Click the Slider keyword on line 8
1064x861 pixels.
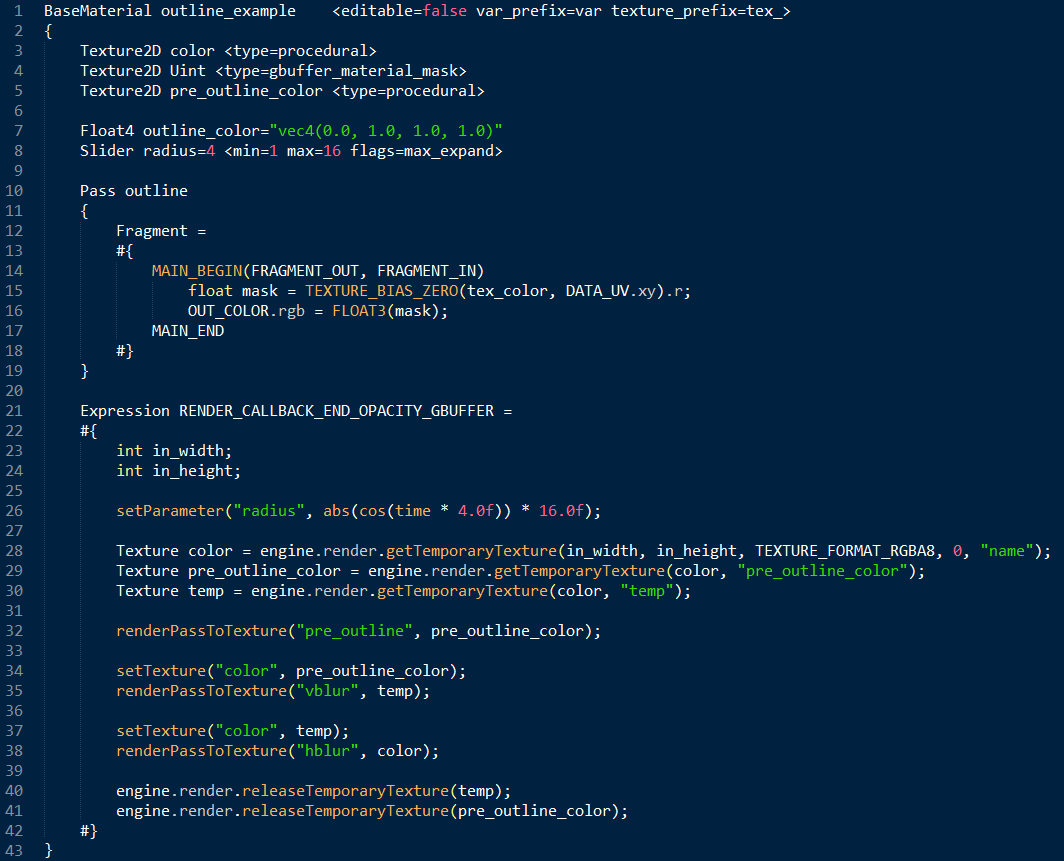(x=106, y=151)
